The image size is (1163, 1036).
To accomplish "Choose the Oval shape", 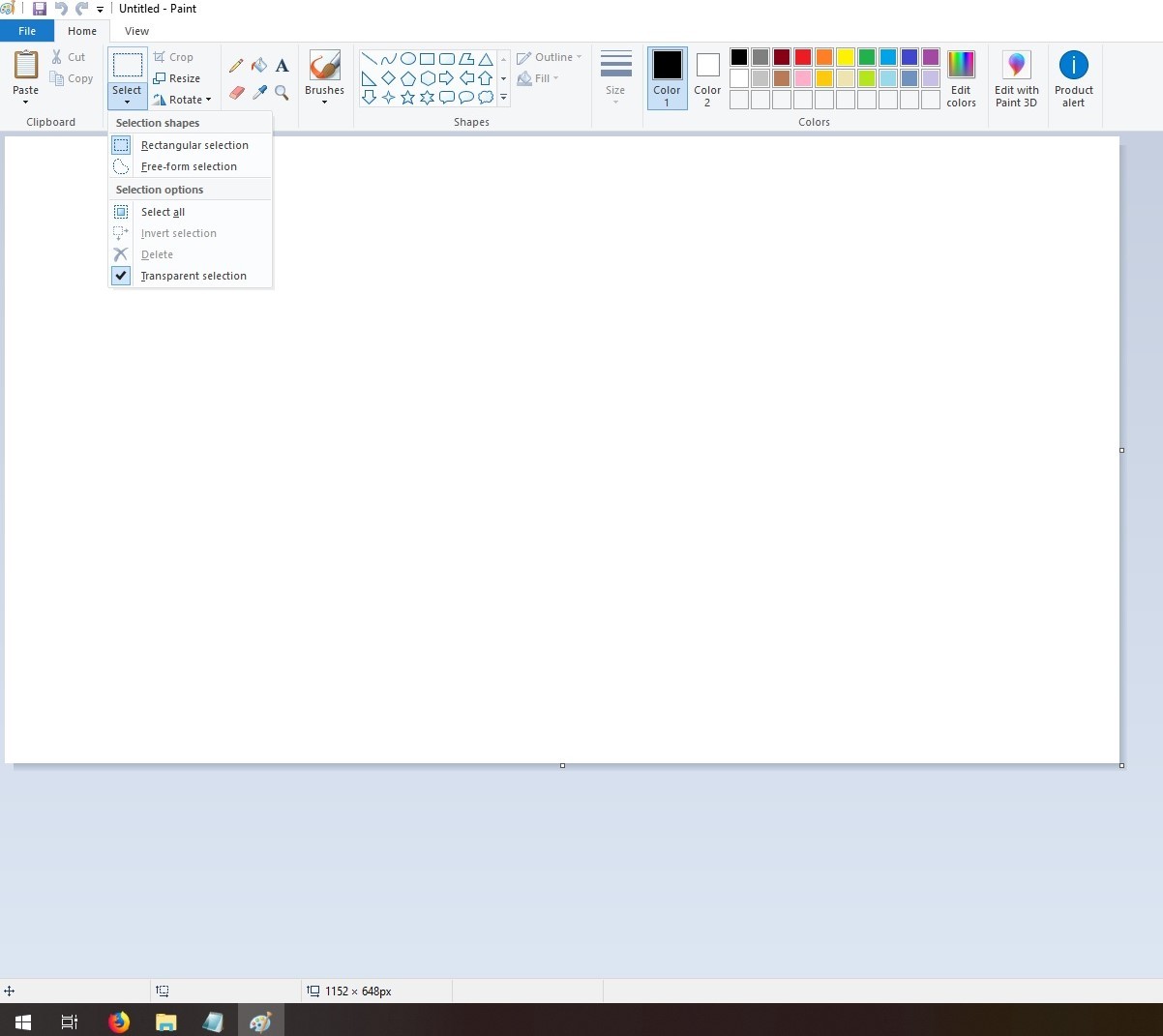I will point(407,58).
